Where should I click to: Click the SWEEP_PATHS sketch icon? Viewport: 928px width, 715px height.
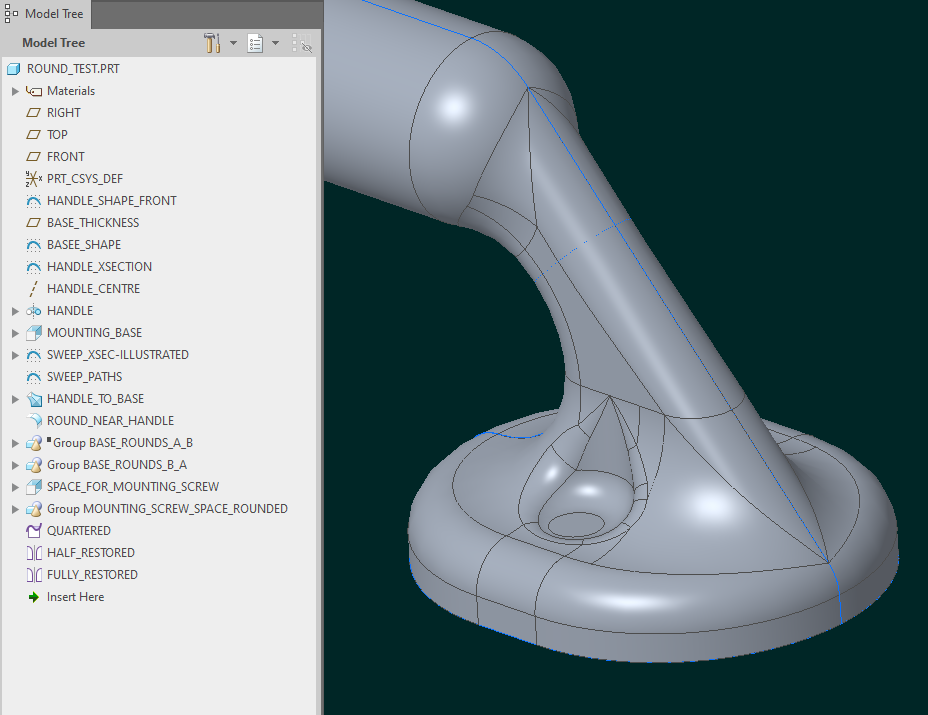click(33, 376)
